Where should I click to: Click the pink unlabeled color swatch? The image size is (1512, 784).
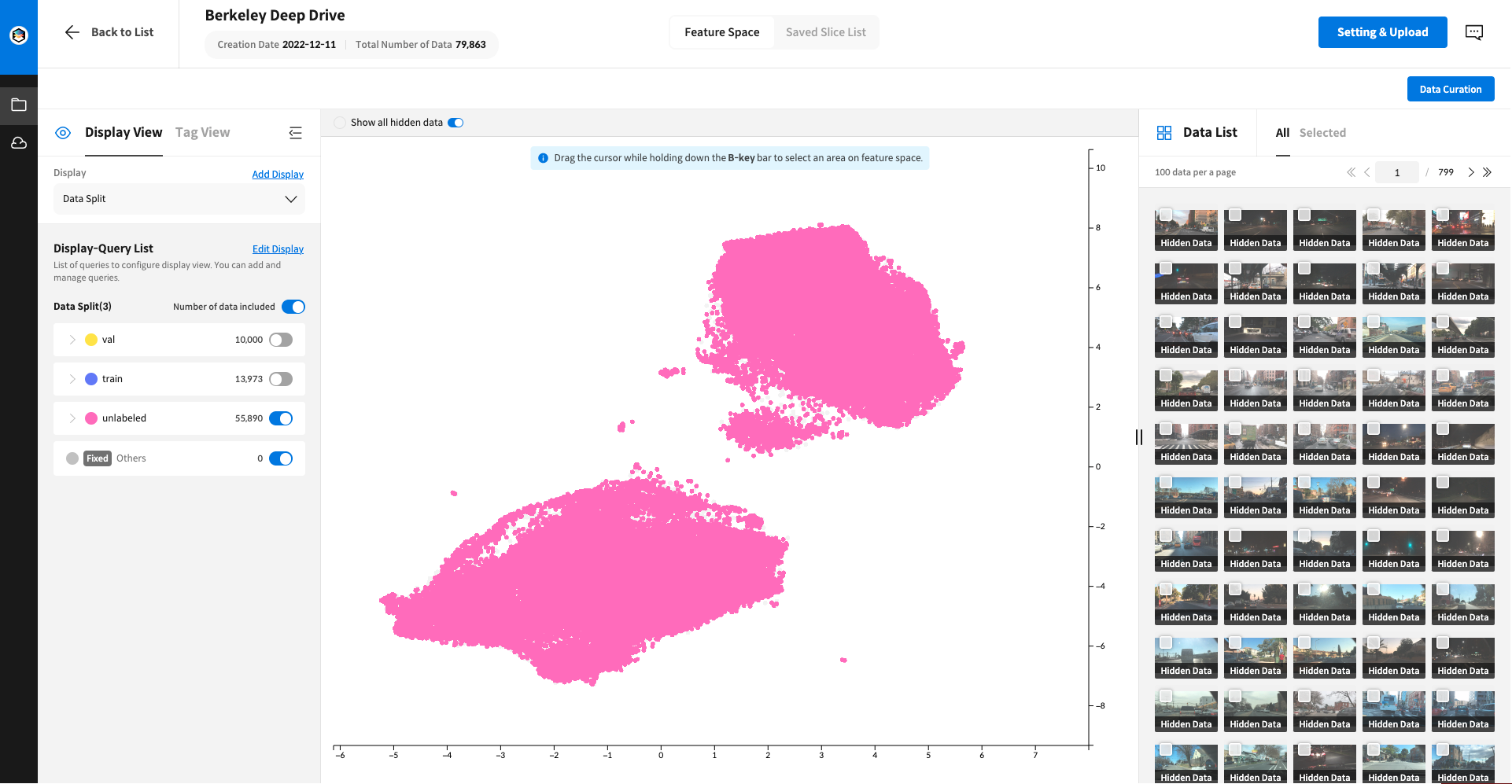[91, 418]
